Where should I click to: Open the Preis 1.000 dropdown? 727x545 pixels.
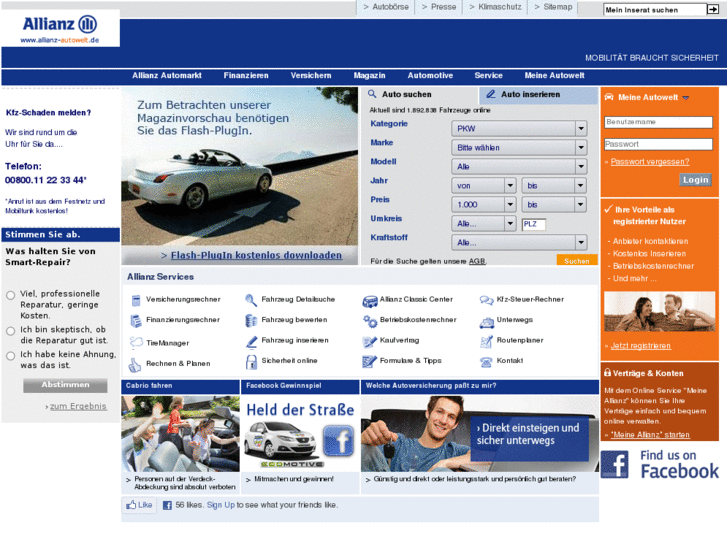click(484, 205)
